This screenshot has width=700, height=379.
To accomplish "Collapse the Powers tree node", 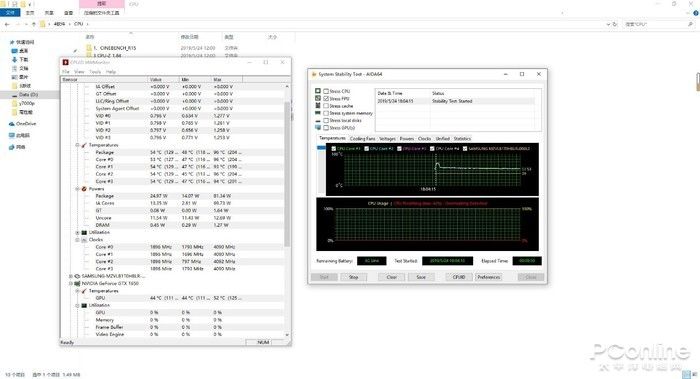I will (x=77, y=189).
